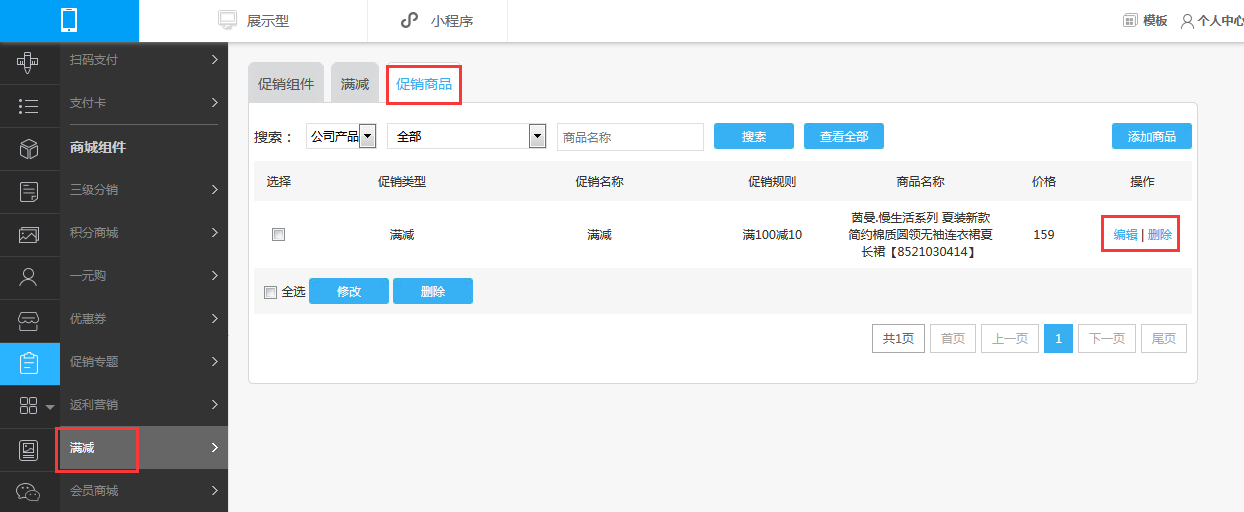1244x512 pixels.
Task: Open the mobile phone view icon
Action: [x=69, y=20]
